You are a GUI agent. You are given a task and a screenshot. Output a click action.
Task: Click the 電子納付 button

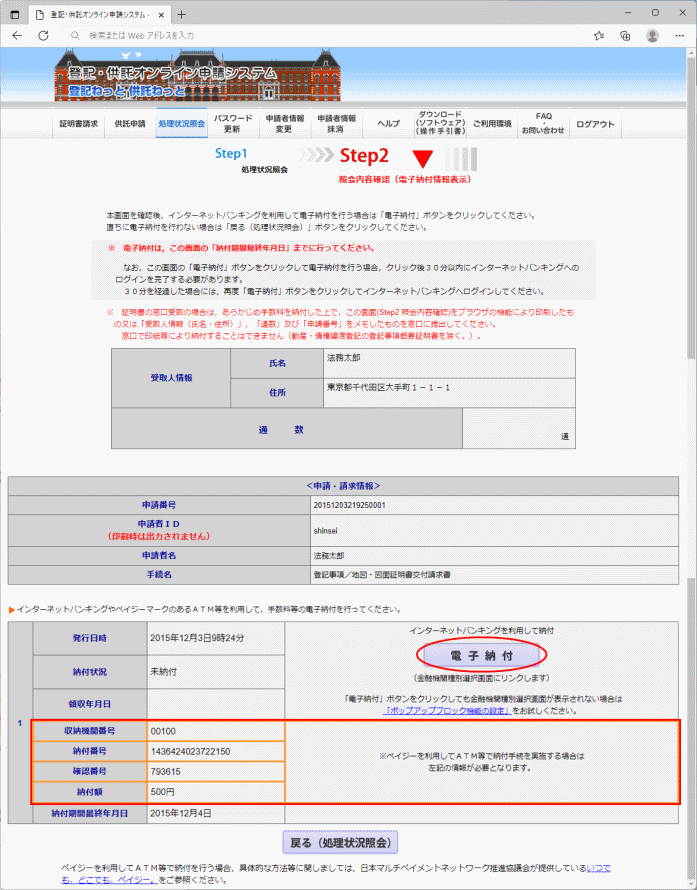[x=481, y=656]
